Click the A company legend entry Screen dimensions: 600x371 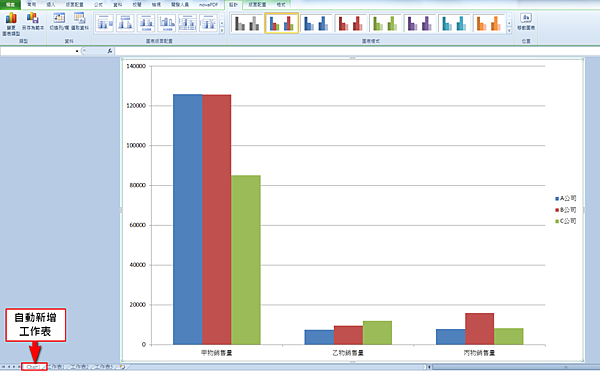(x=566, y=199)
